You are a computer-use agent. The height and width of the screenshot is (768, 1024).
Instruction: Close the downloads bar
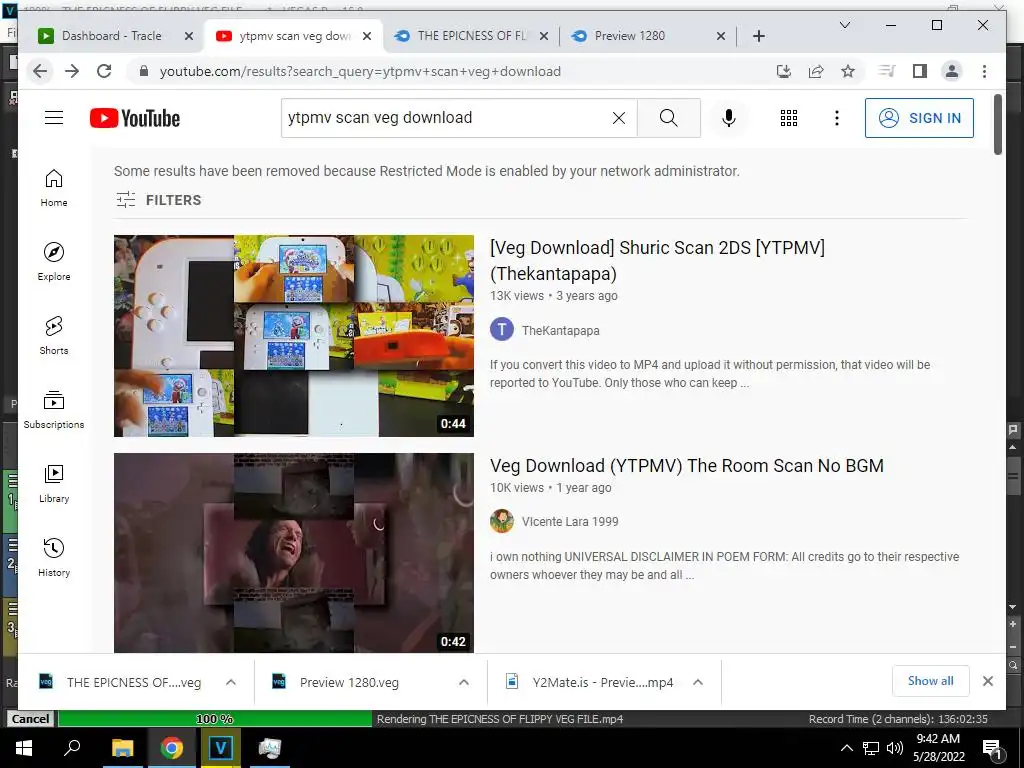click(x=987, y=681)
